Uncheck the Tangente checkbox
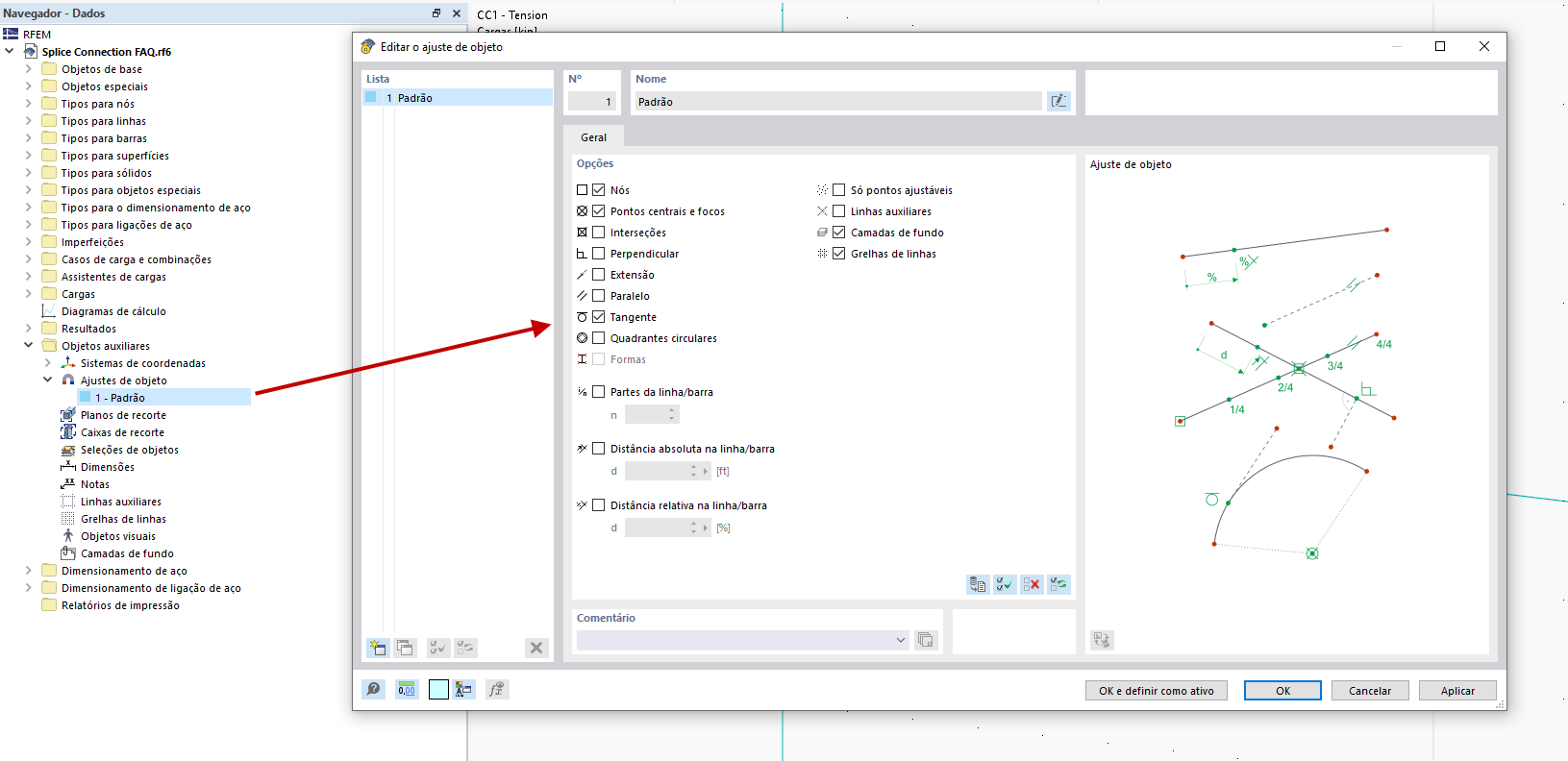The width and height of the screenshot is (1568, 761). tap(599, 317)
